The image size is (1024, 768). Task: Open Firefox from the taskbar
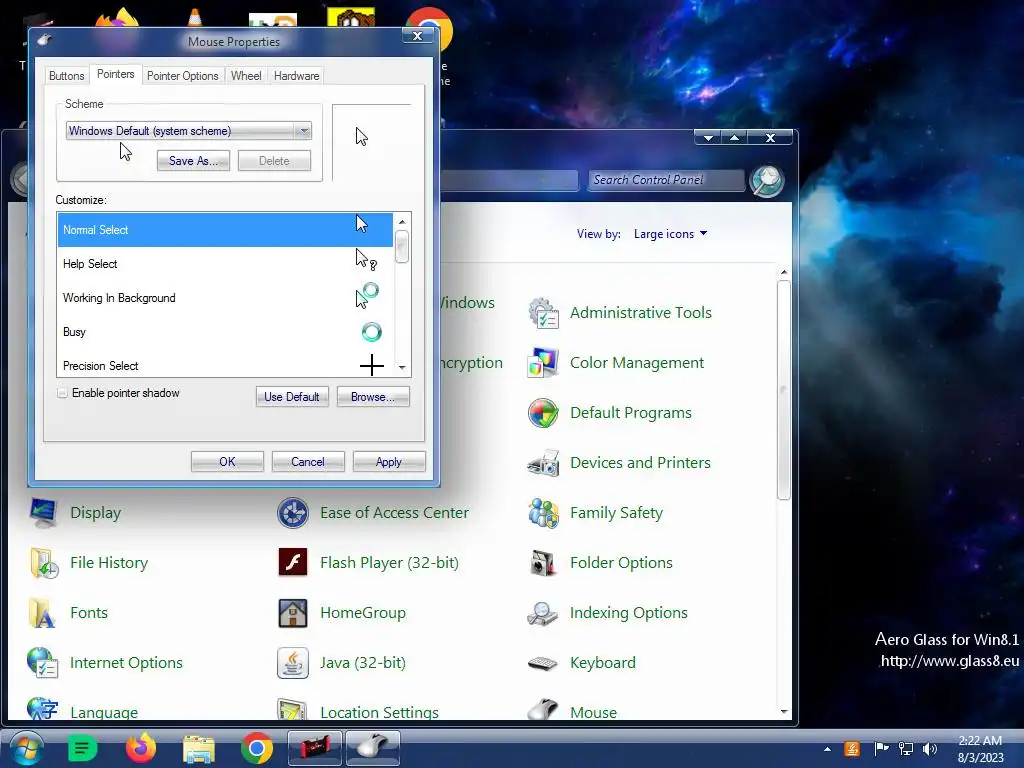pyautogui.click(x=141, y=748)
